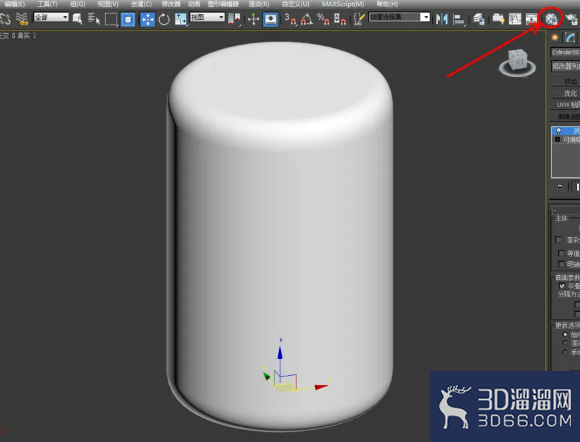Open the 图形编辑器 menu
The height and width of the screenshot is (442, 580).
(x=223, y=4)
